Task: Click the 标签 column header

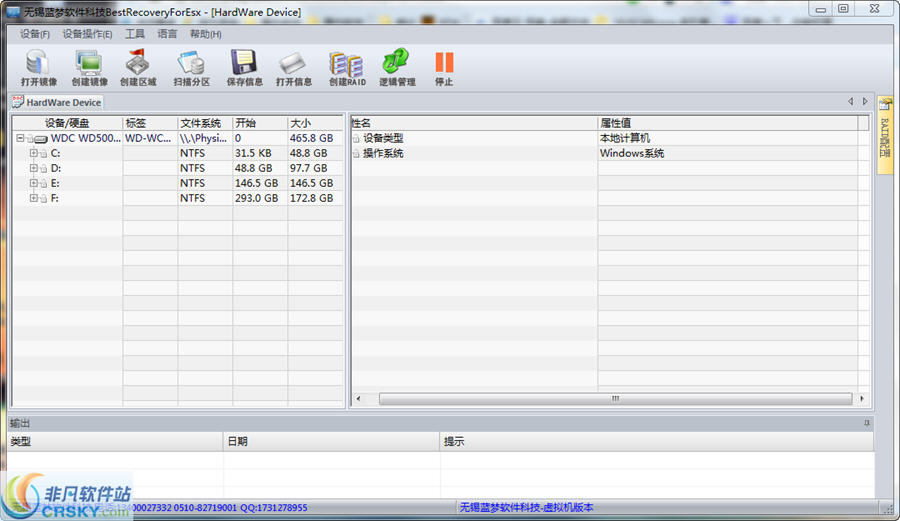Action: (150, 123)
